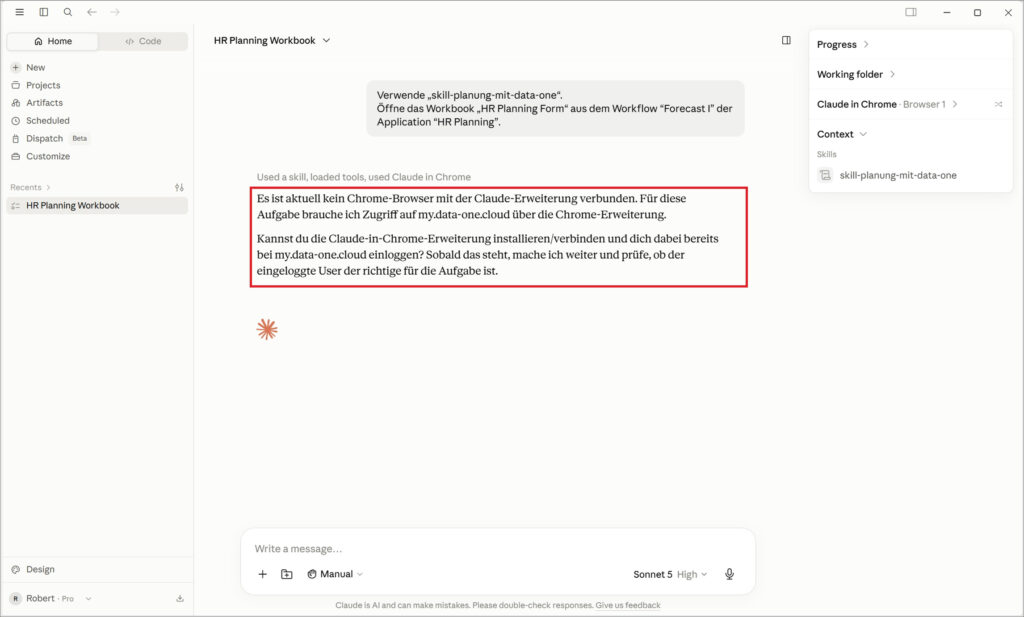
Task: Expand the Progress section
Action: 843,44
